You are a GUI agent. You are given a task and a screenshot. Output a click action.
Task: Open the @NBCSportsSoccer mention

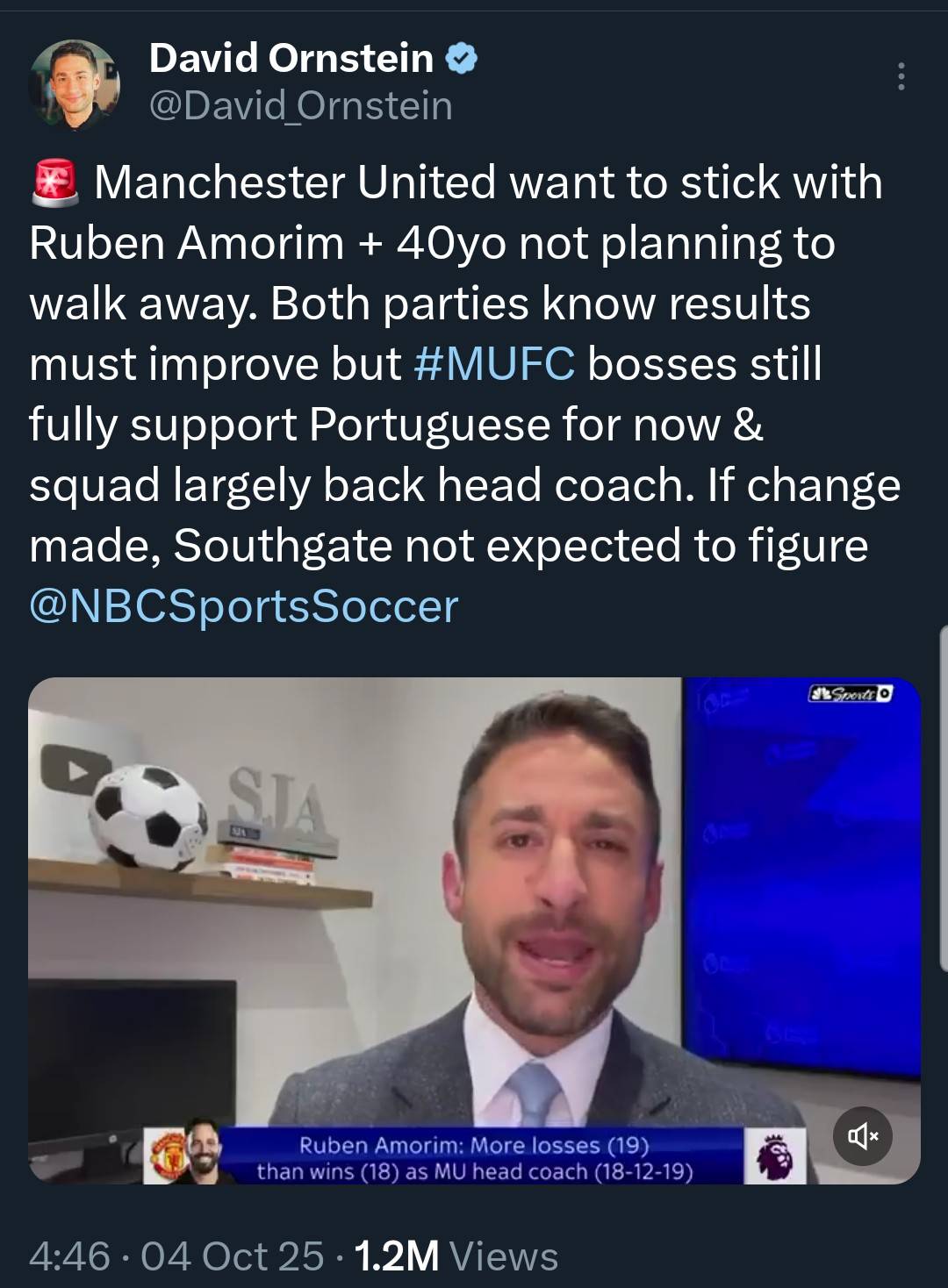pyautogui.click(x=244, y=606)
